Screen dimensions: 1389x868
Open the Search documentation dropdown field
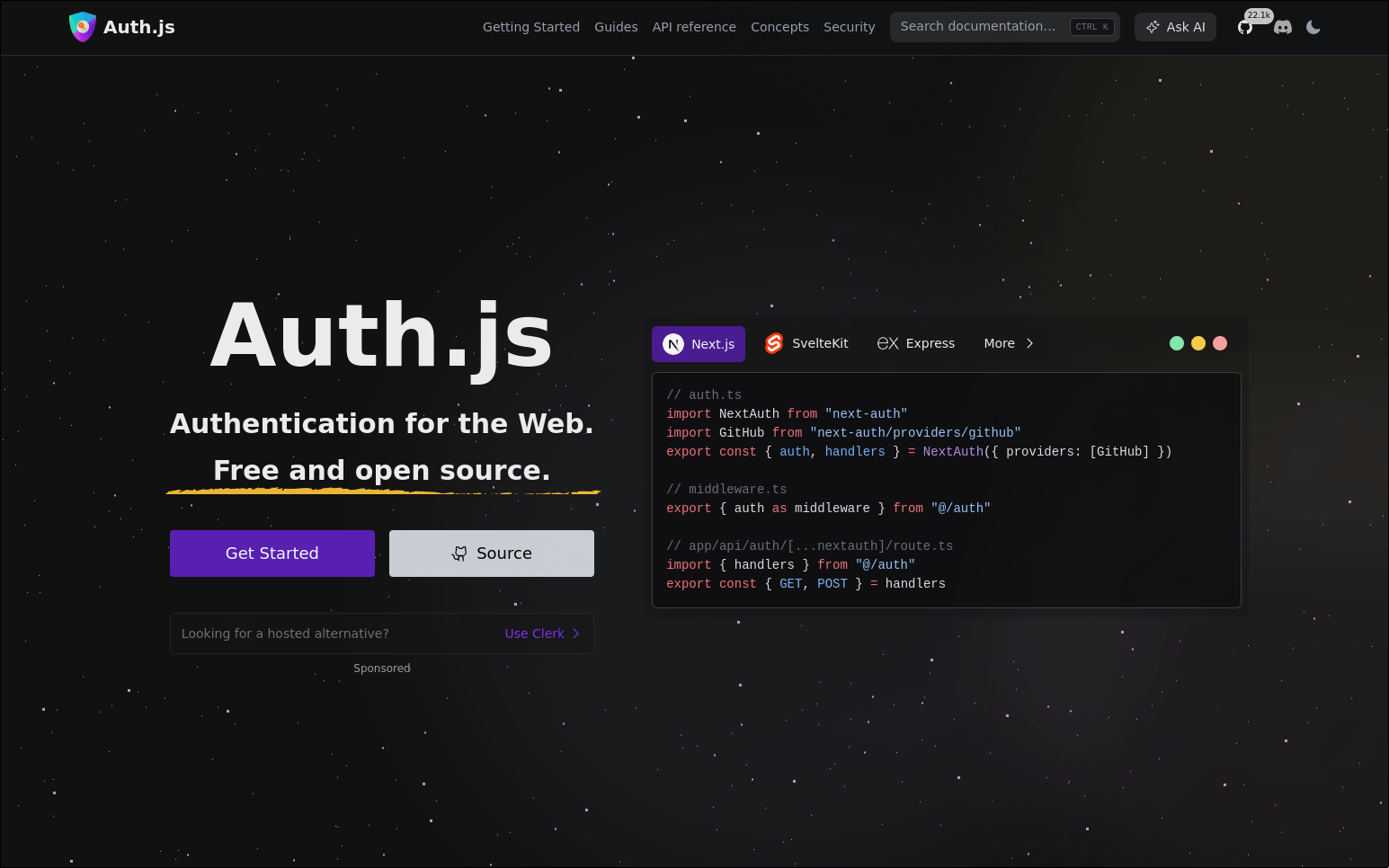point(1004,26)
